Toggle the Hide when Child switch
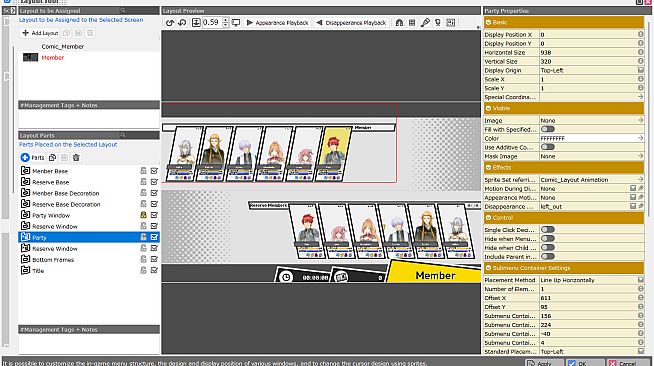 [548, 248]
